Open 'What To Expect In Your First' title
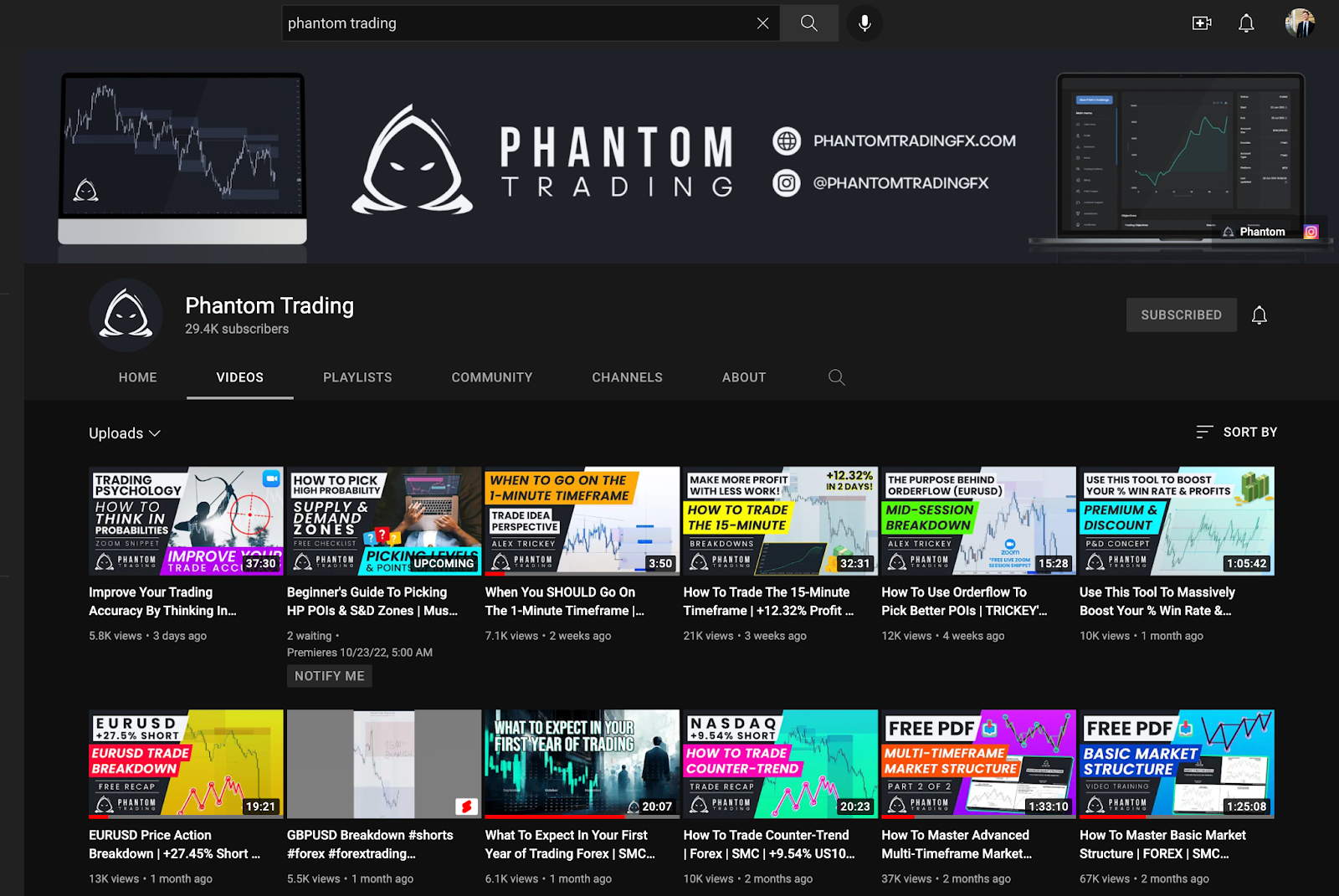The height and width of the screenshot is (896, 1339). pyautogui.click(x=570, y=844)
